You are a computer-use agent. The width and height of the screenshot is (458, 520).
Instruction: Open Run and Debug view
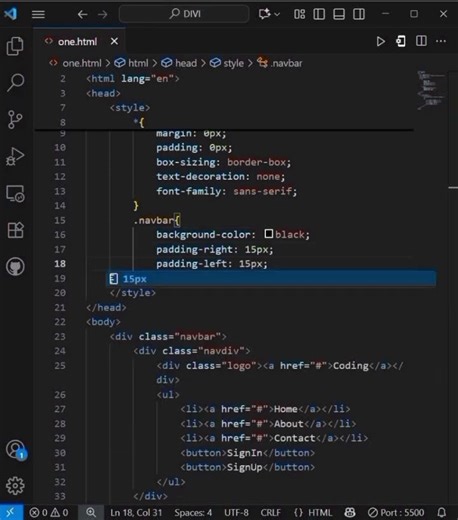(15, 156)
